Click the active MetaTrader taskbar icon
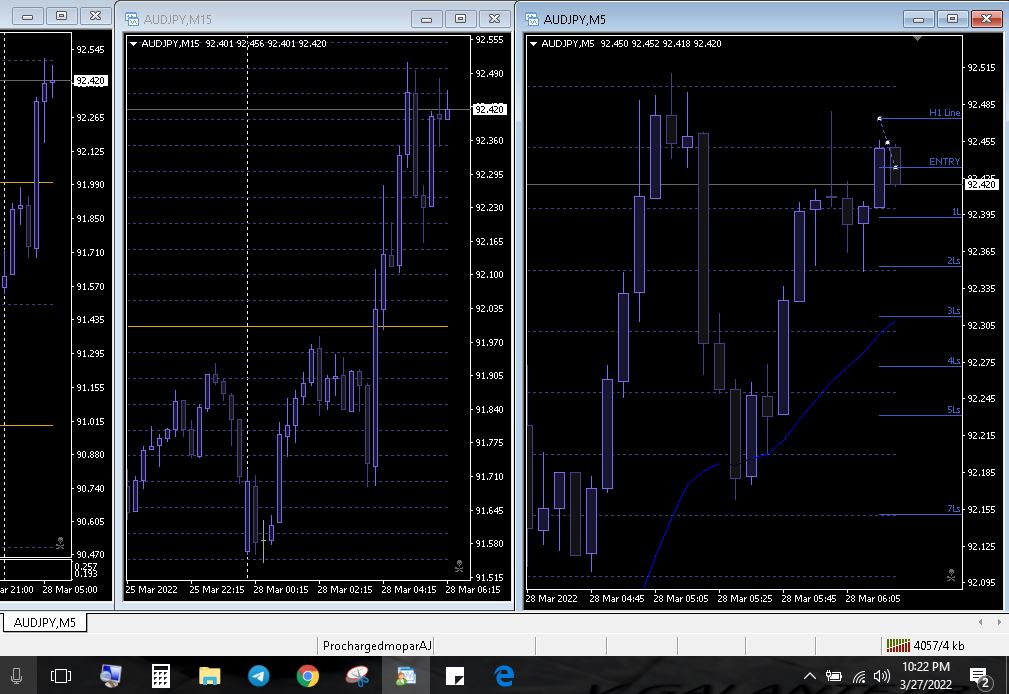This screenshot has height=694, width=1009. [x=406, y=676]
